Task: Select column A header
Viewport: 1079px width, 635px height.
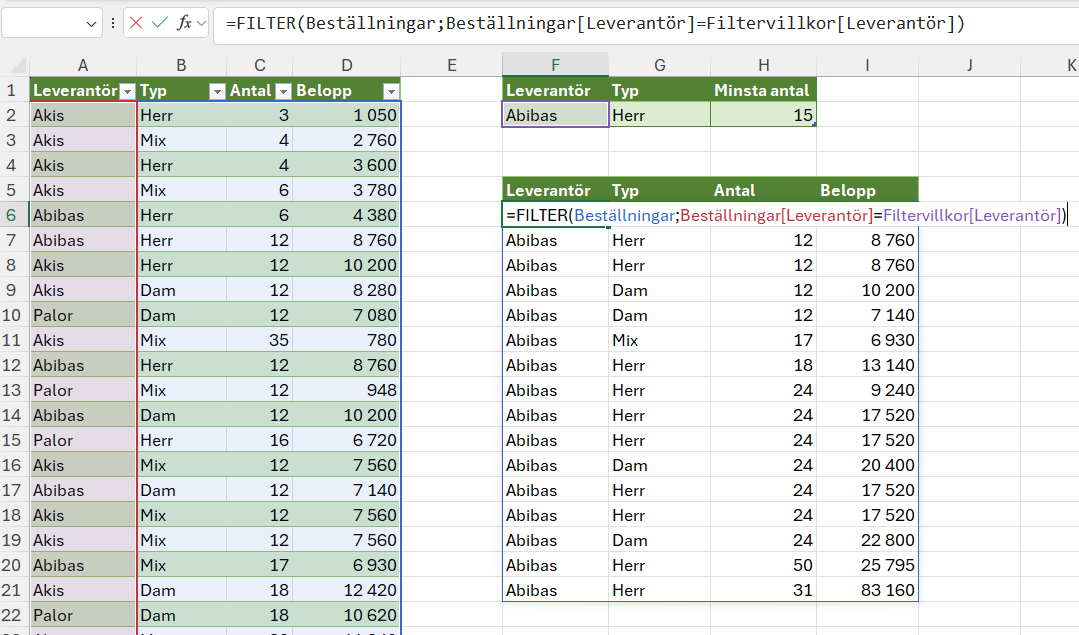Action: 83,65
